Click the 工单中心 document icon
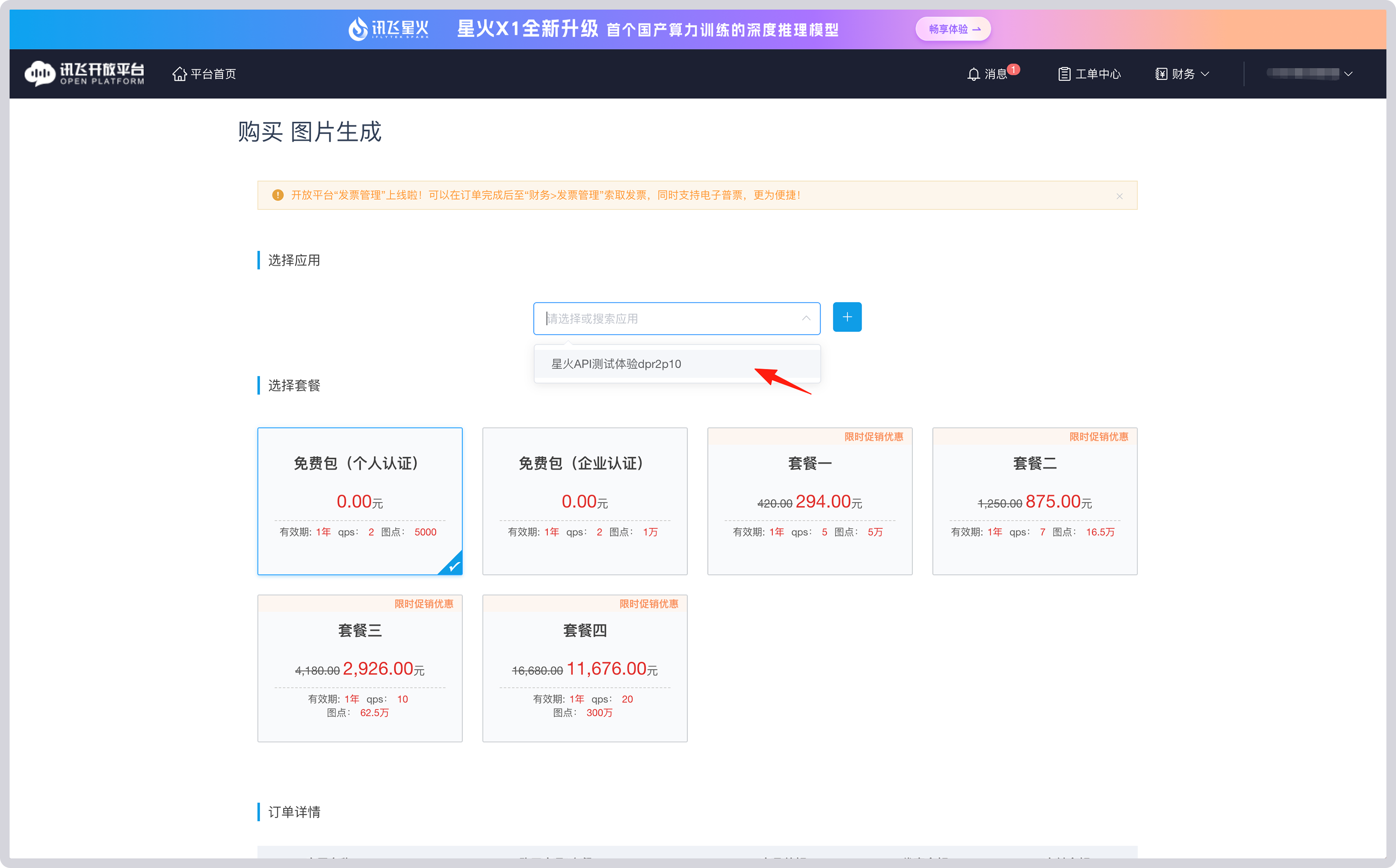 1065,73
